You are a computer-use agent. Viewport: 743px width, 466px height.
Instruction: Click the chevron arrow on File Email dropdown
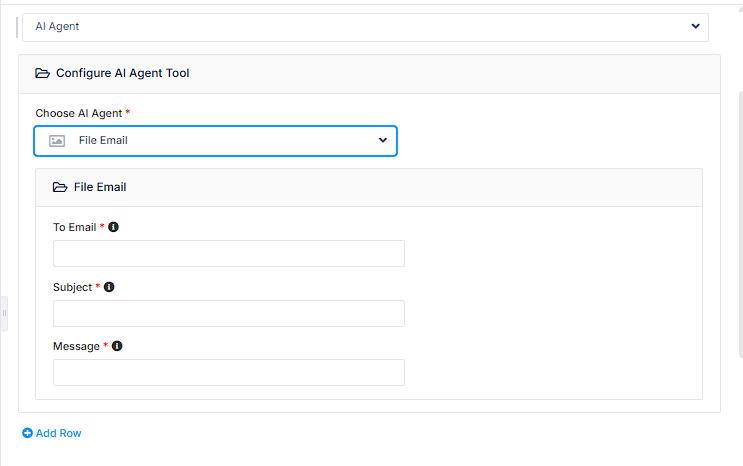tap(383, 141)
